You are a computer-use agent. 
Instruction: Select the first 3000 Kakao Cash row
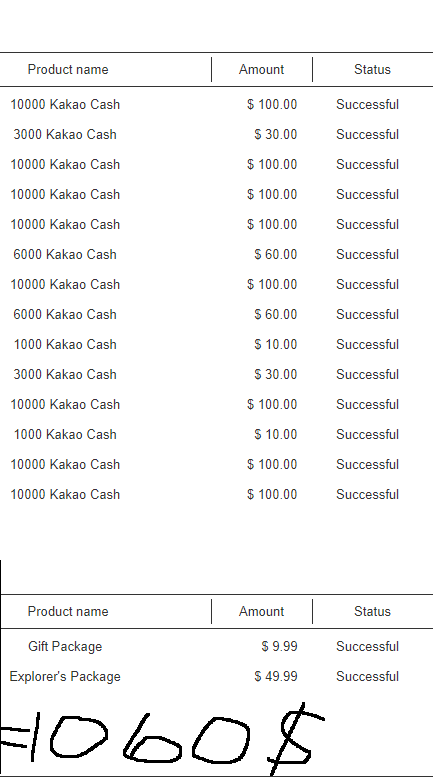216,135
